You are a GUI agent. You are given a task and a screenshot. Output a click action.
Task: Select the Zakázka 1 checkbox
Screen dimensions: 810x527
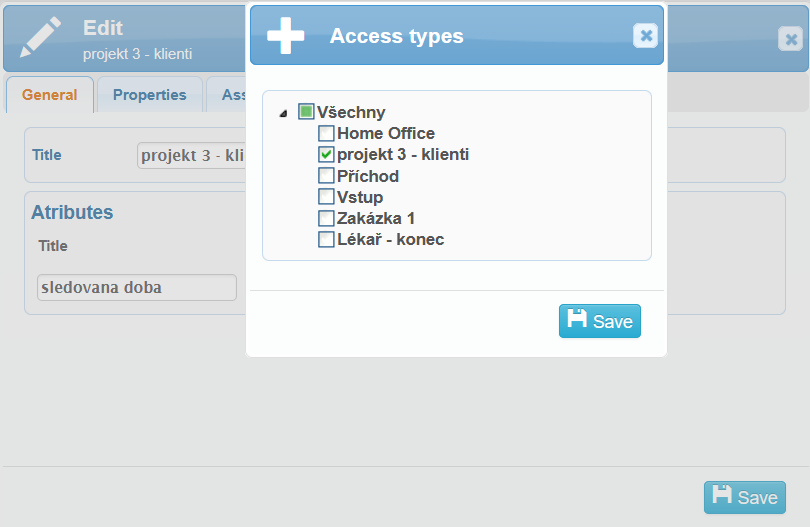point(326,218)
